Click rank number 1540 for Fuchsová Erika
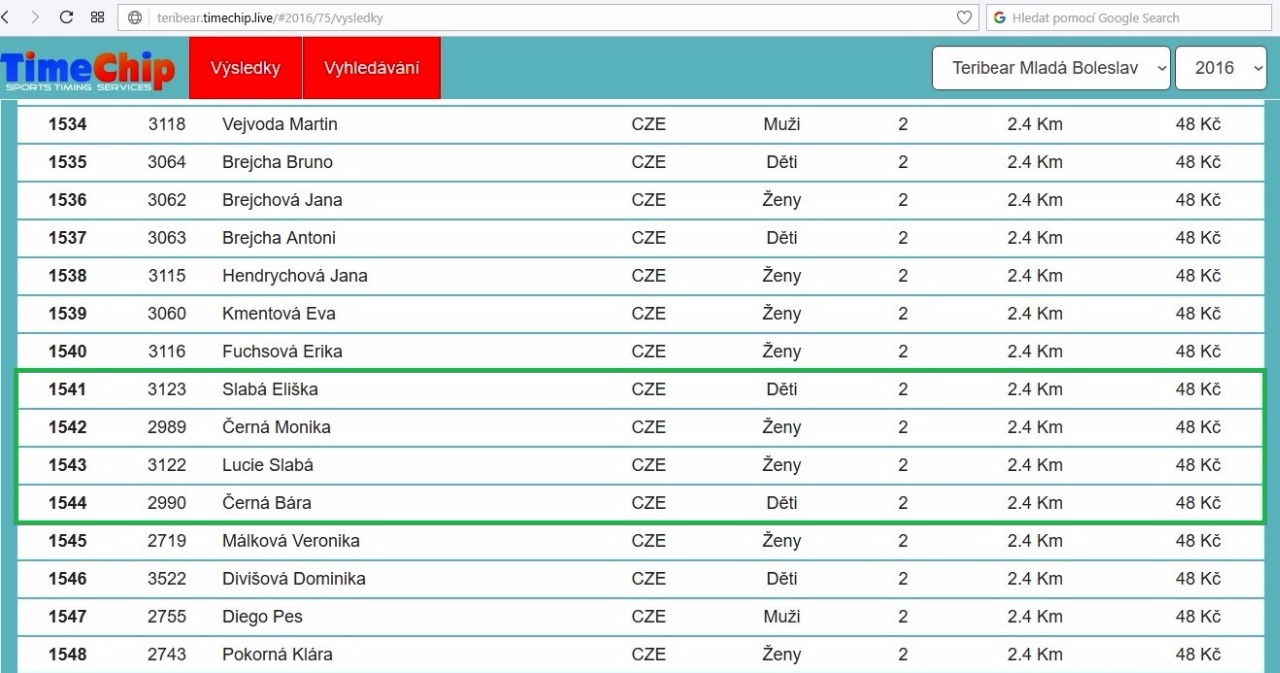 click(x=67, y=351)
